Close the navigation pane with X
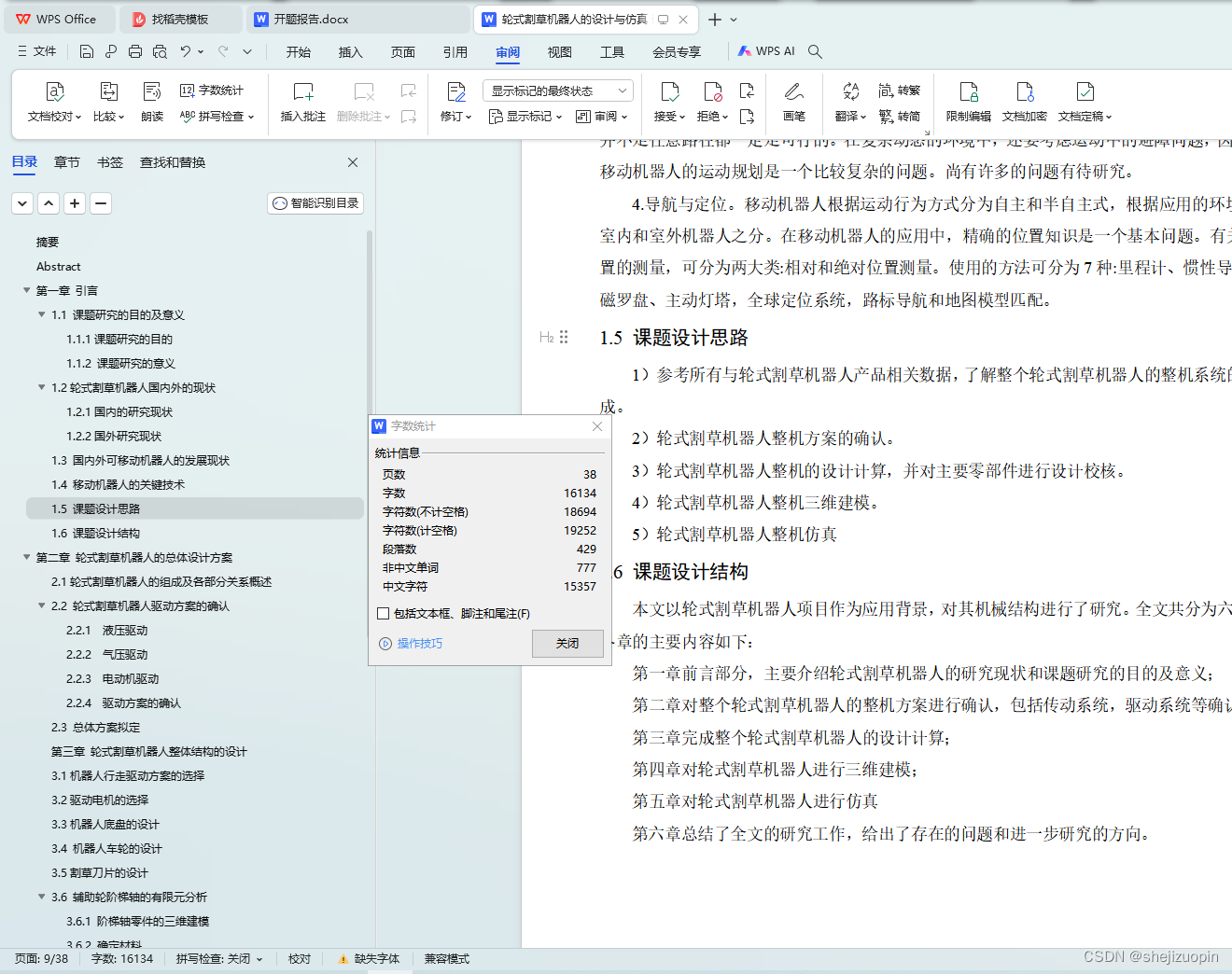Screen dimensions: 1232x974 (x=353, y=162)
